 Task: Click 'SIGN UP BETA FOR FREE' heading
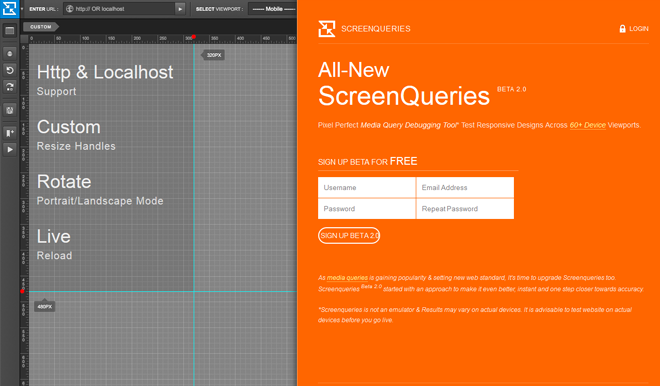[x=367, y=161]
